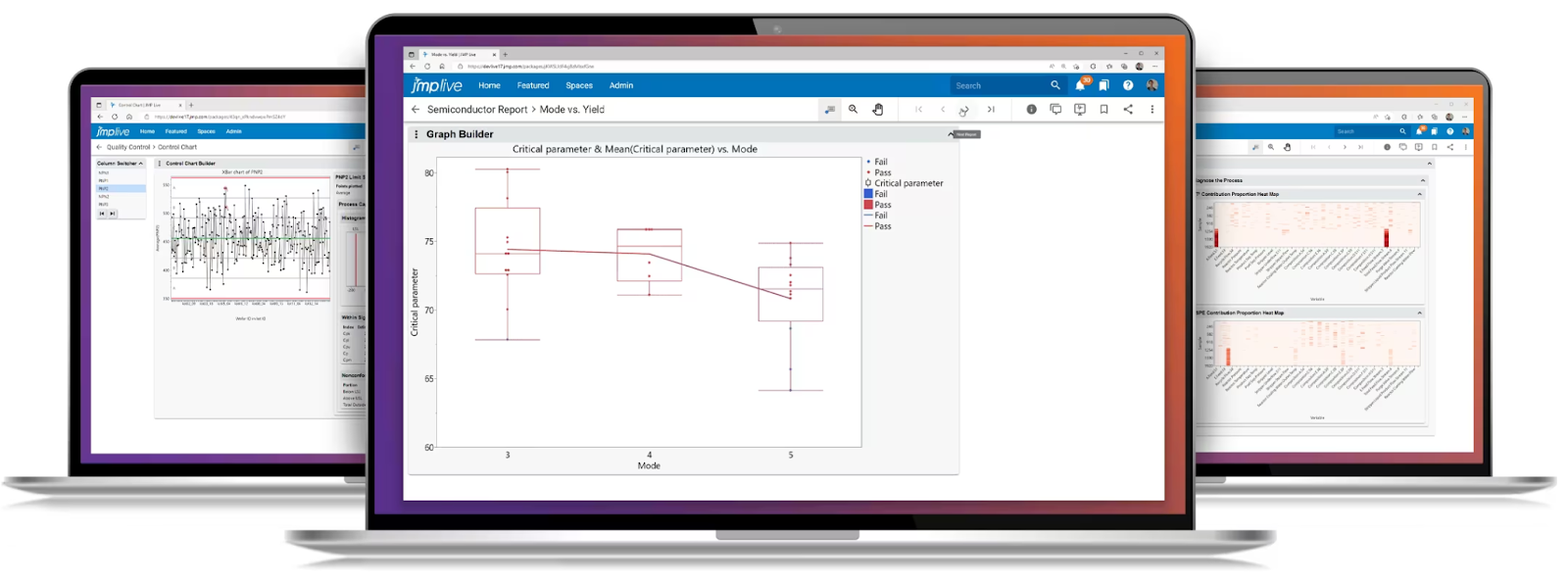Image resolution: width=1568 pixels, height=581 pixels.
Task: Open a new browser tab in center window
Action: (x=506, y=54)
